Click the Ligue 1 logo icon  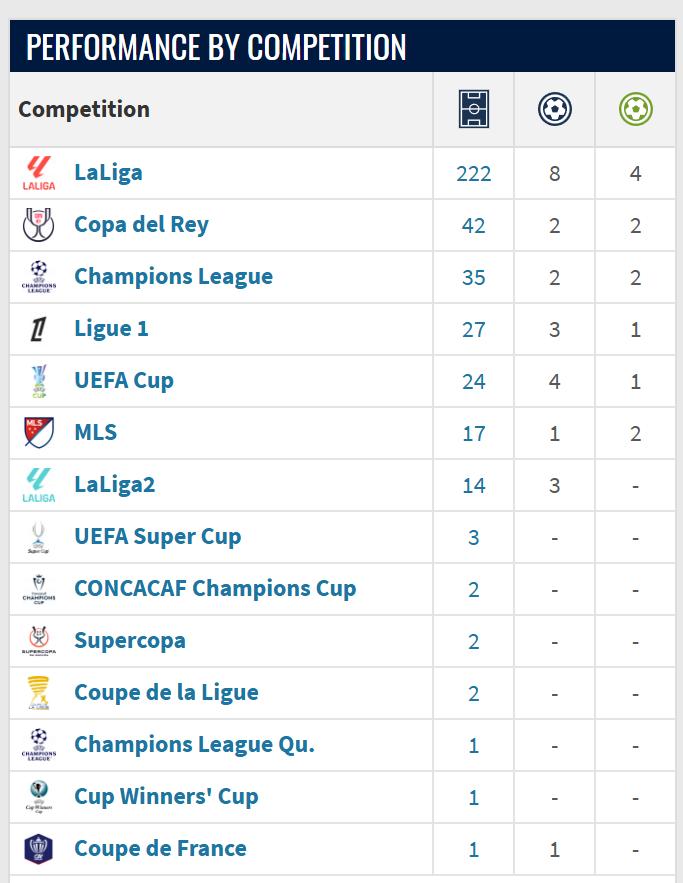coord(39,329)
